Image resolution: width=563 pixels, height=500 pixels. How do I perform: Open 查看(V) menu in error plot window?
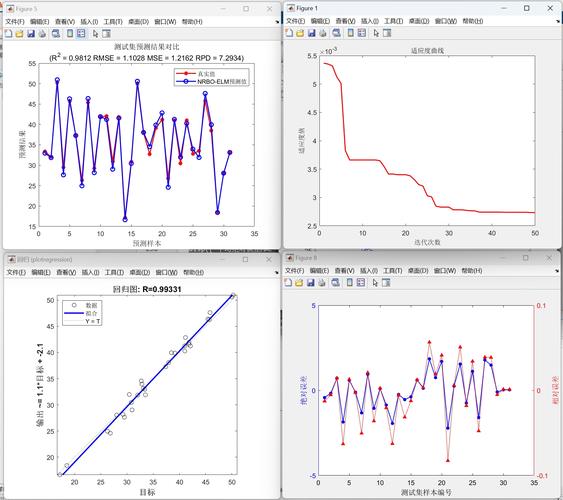[x=345, y=270]
